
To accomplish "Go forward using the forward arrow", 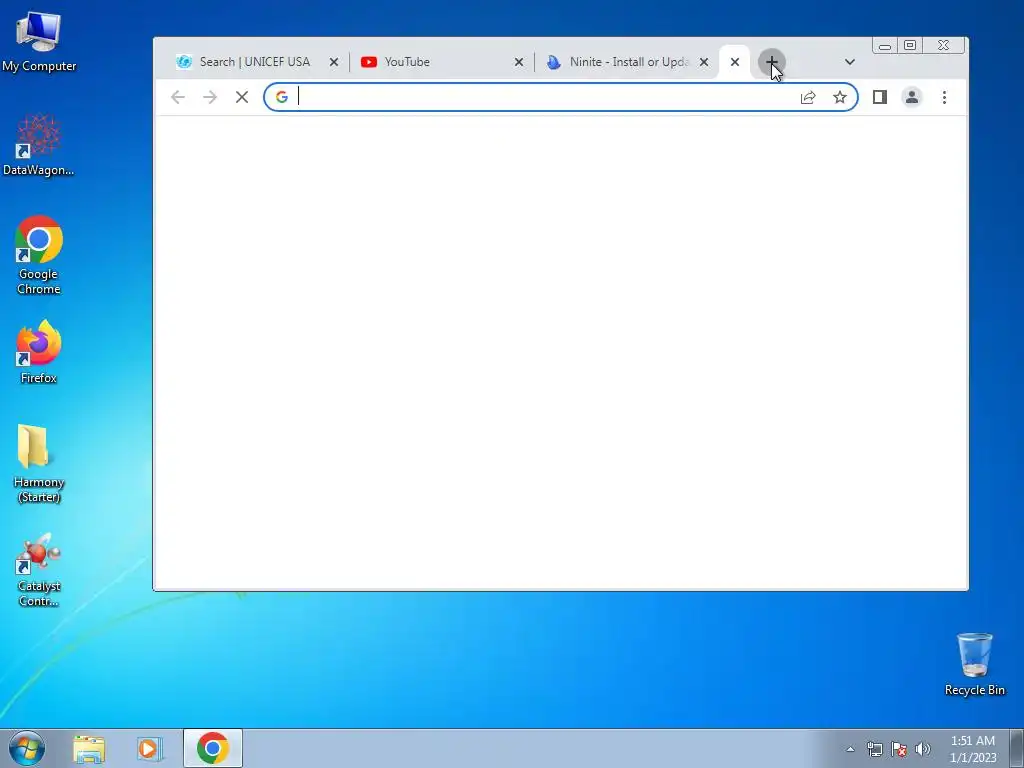I will point(210,97).
